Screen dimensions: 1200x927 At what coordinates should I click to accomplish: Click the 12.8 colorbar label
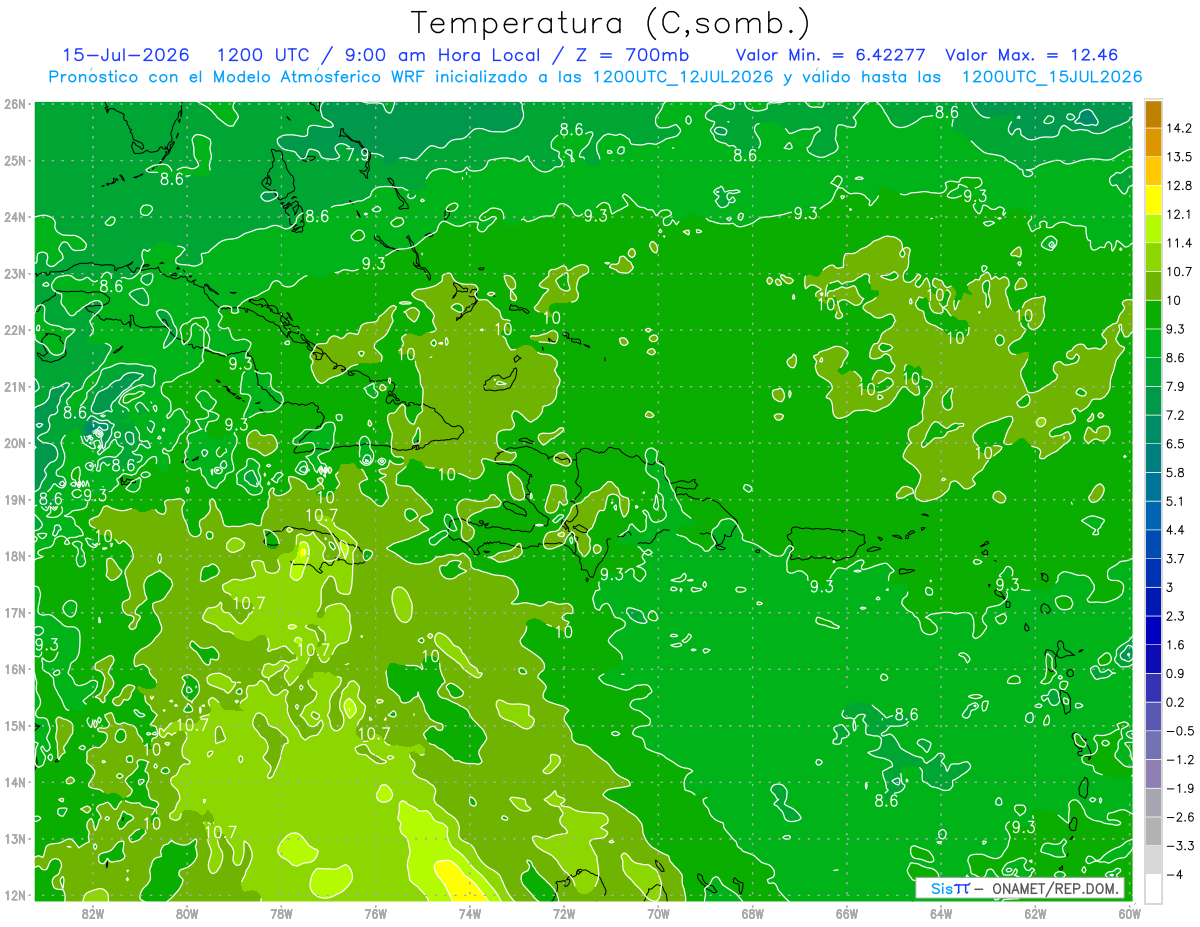(1178, 185)
